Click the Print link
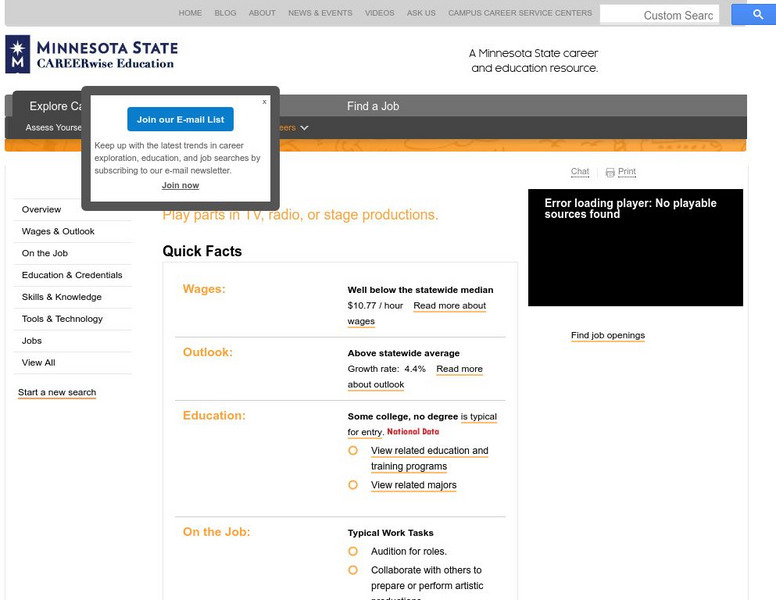776x600 pixels. point(627,171)
